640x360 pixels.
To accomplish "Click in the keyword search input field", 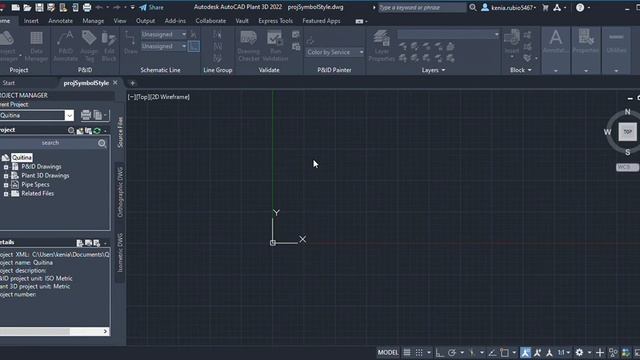I will (422, 7).
